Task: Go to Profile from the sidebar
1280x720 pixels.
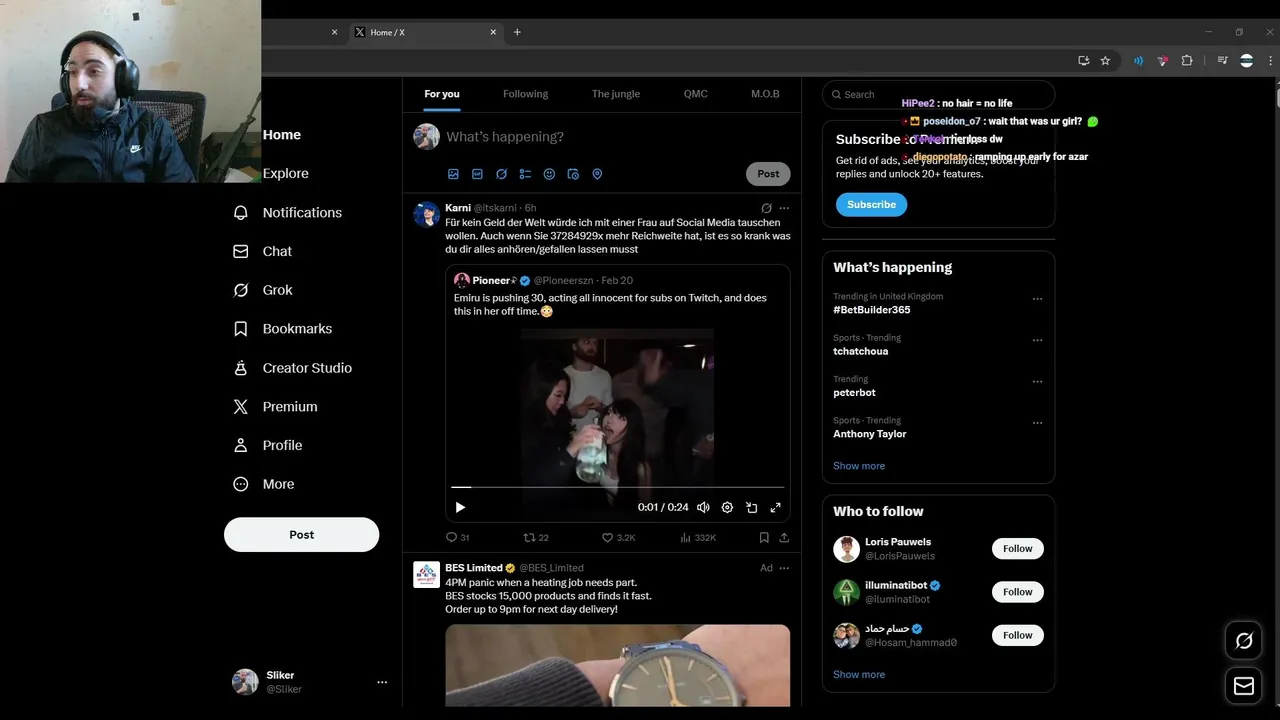Action: point(267,445)
